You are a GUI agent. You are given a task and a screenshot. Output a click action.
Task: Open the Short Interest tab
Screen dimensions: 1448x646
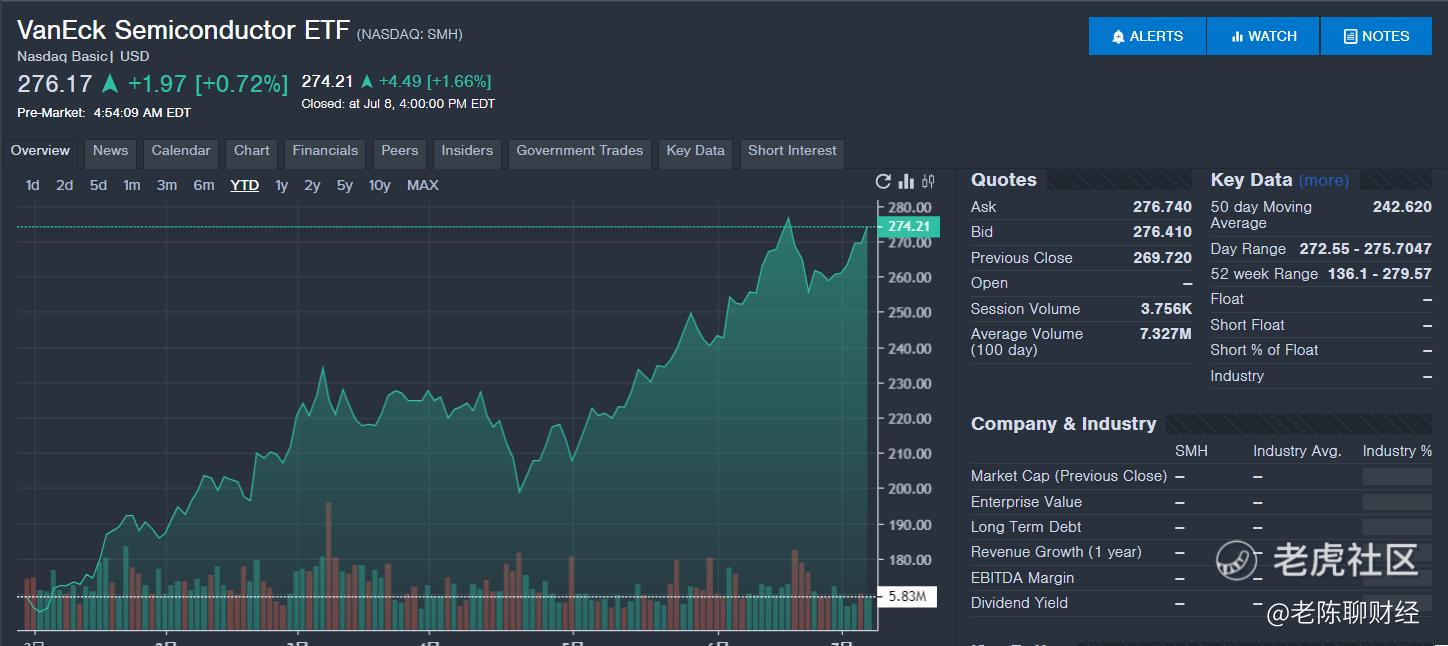coord(792,151)
